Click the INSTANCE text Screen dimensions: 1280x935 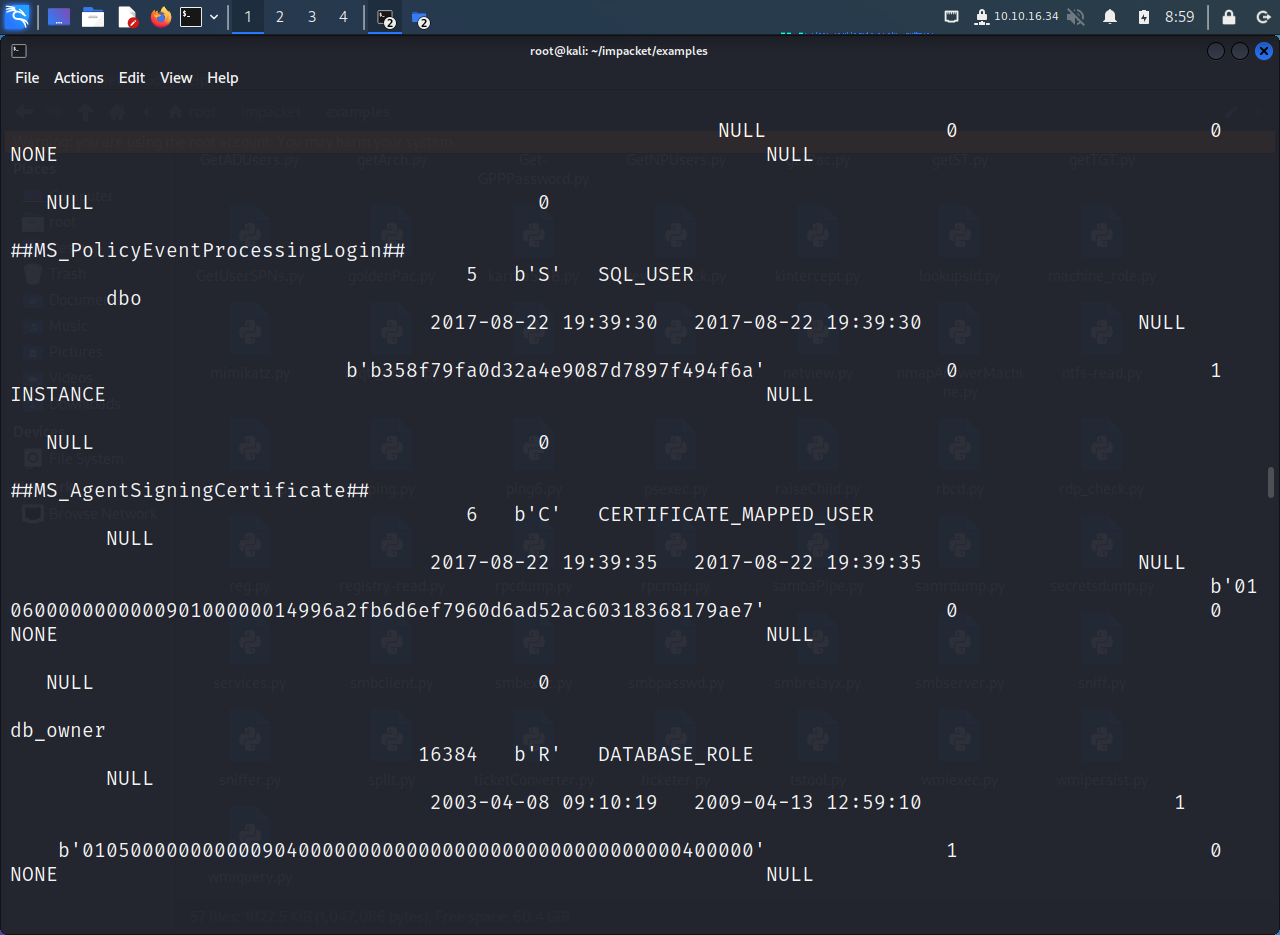[x=58, y=394]
